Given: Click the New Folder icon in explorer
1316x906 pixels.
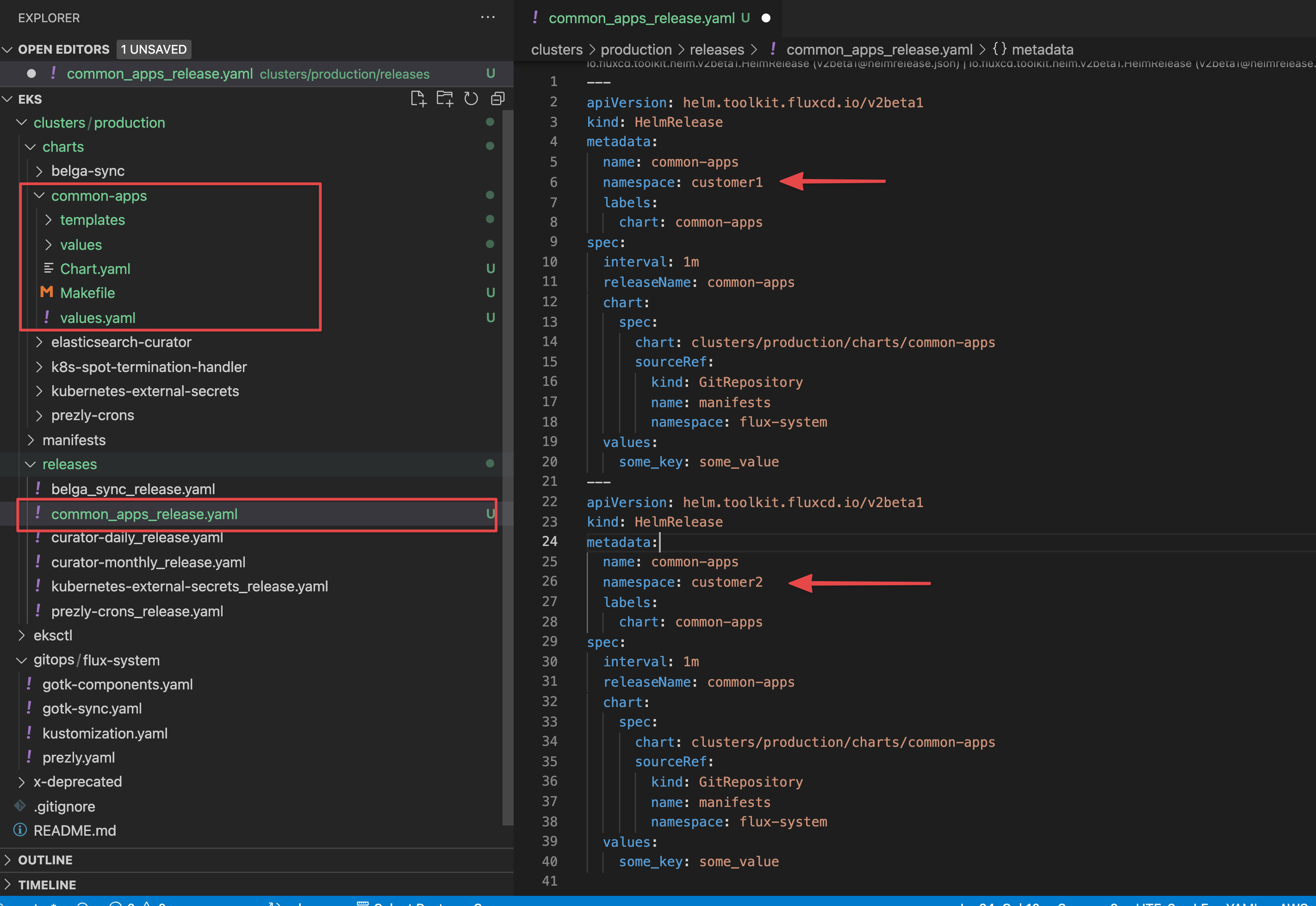Looking at the screenshot, I should tap(445, 99).
